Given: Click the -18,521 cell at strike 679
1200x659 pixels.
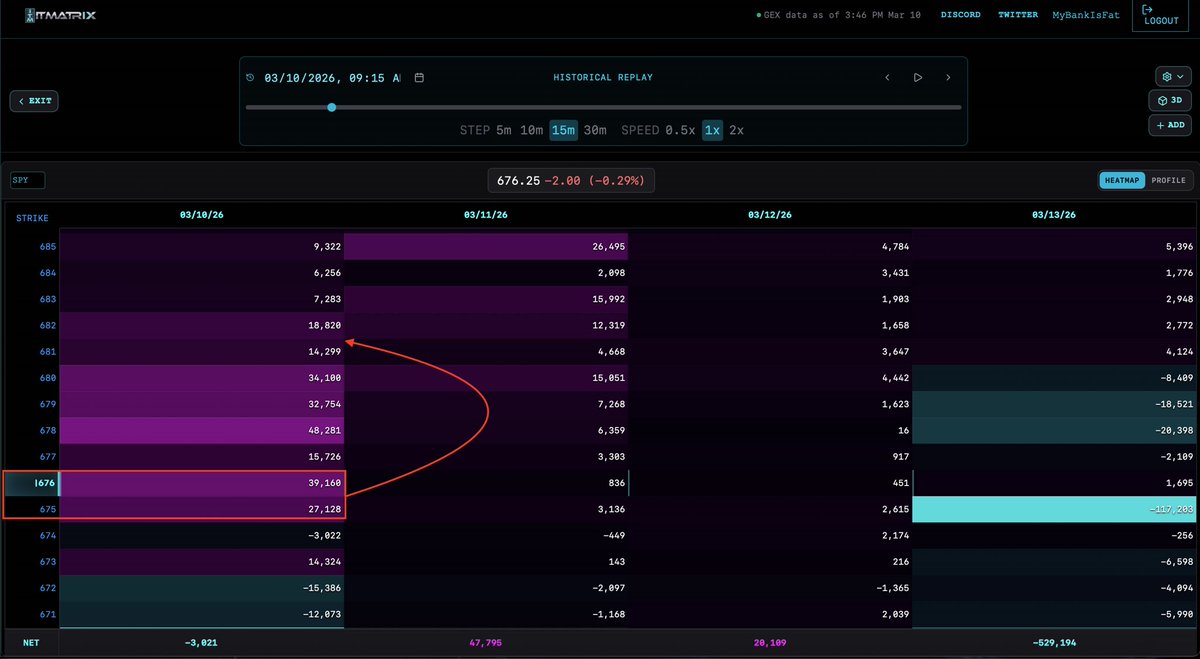Looking at the screenshot, I should coord(1054,404).
